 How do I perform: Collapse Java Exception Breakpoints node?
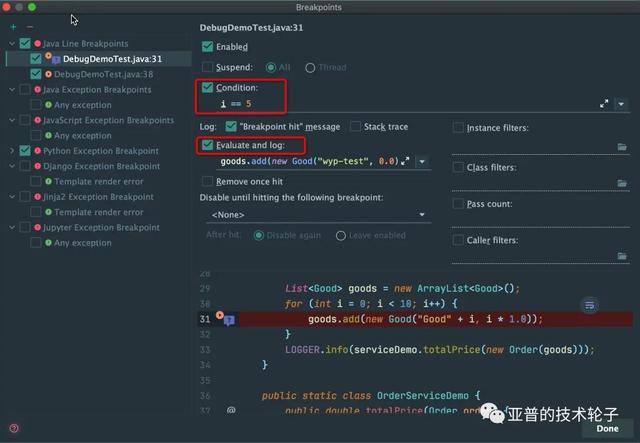[x=12, y=89]
